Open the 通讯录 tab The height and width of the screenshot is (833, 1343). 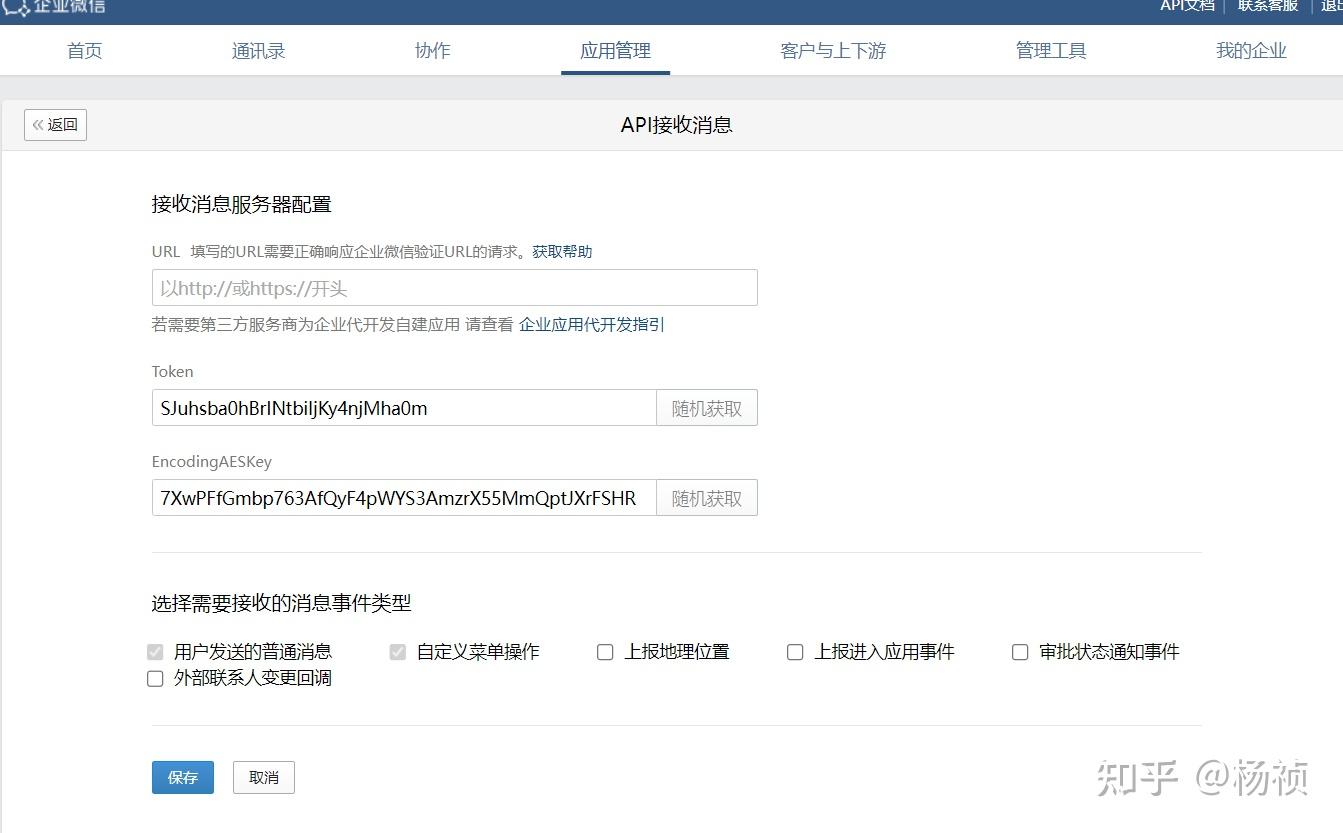(258, 50)
